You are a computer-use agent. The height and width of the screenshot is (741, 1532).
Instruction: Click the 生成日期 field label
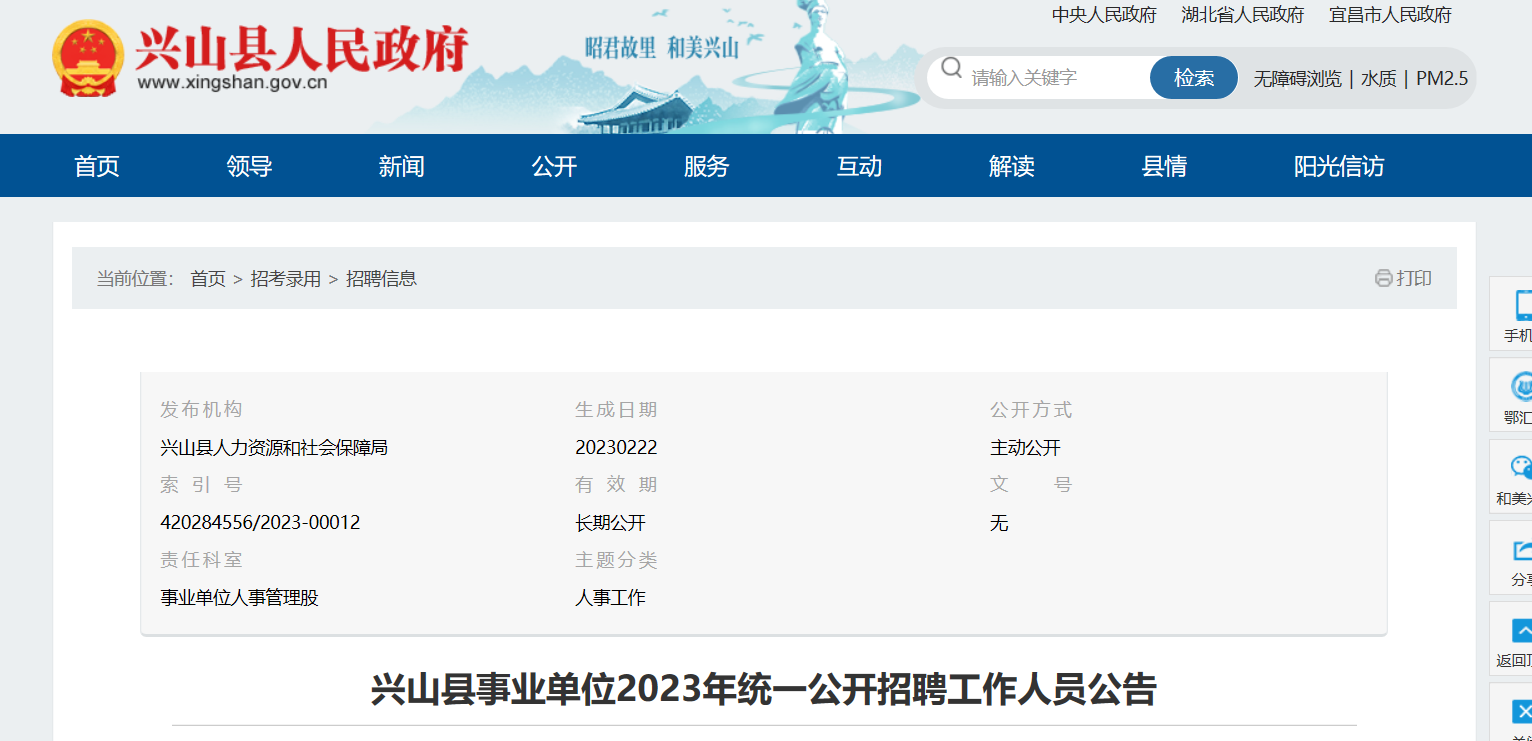616,410
